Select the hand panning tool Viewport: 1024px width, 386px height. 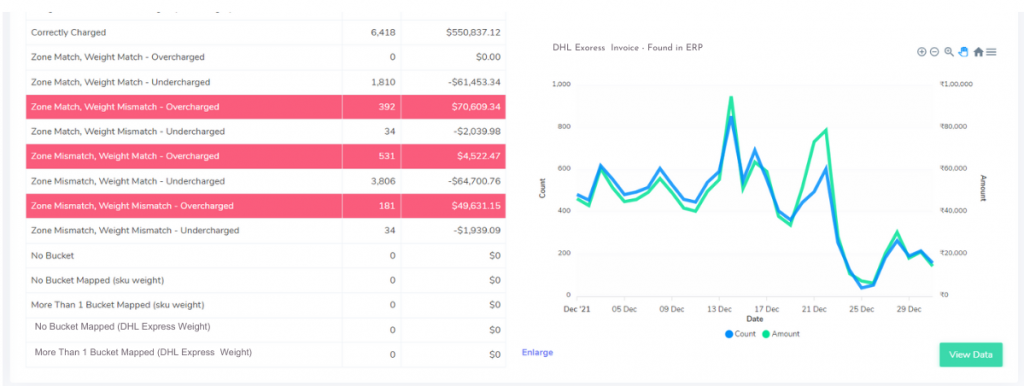coord(963,52)
